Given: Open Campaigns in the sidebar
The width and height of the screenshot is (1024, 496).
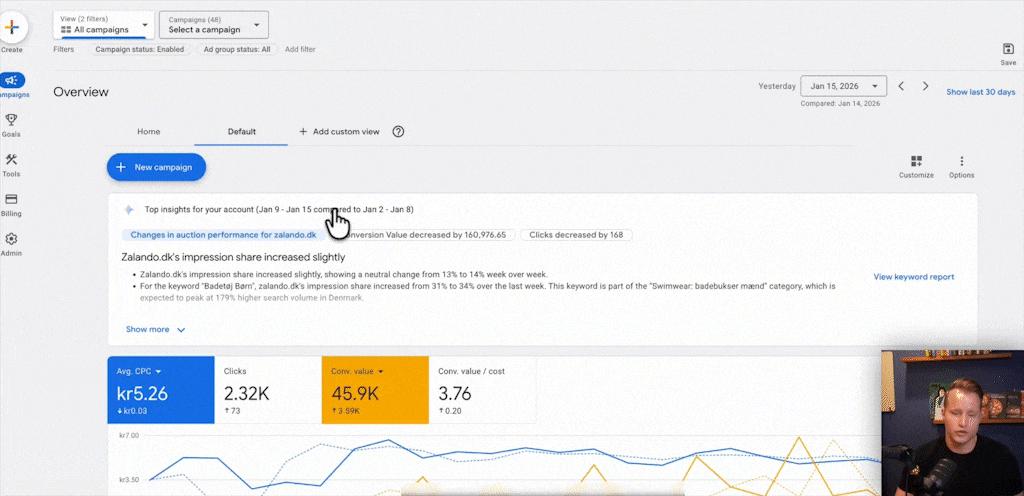Looking at the screenshot, I should pos(12,81).
